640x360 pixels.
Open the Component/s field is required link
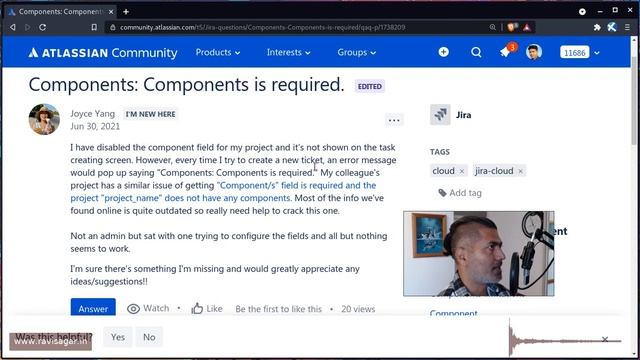(x=223, y=192)
